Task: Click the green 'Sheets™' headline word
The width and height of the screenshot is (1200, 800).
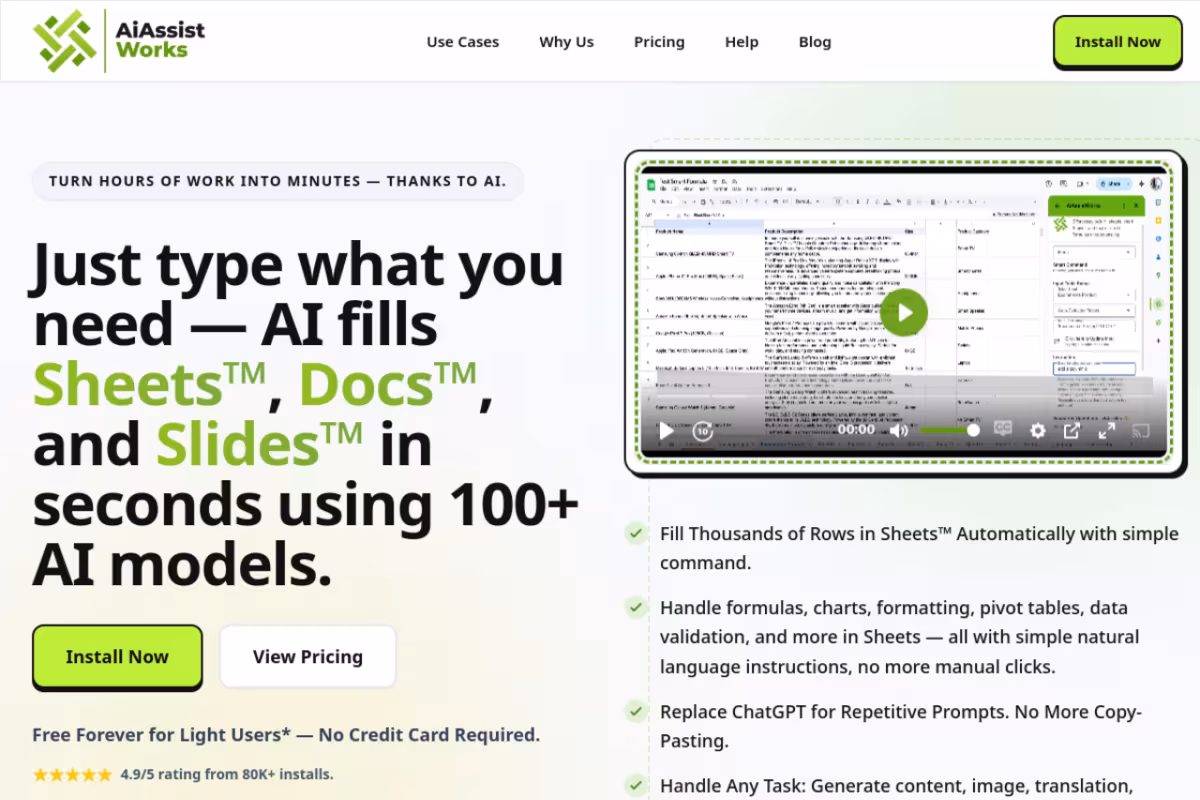Action: tap(150, 383)
